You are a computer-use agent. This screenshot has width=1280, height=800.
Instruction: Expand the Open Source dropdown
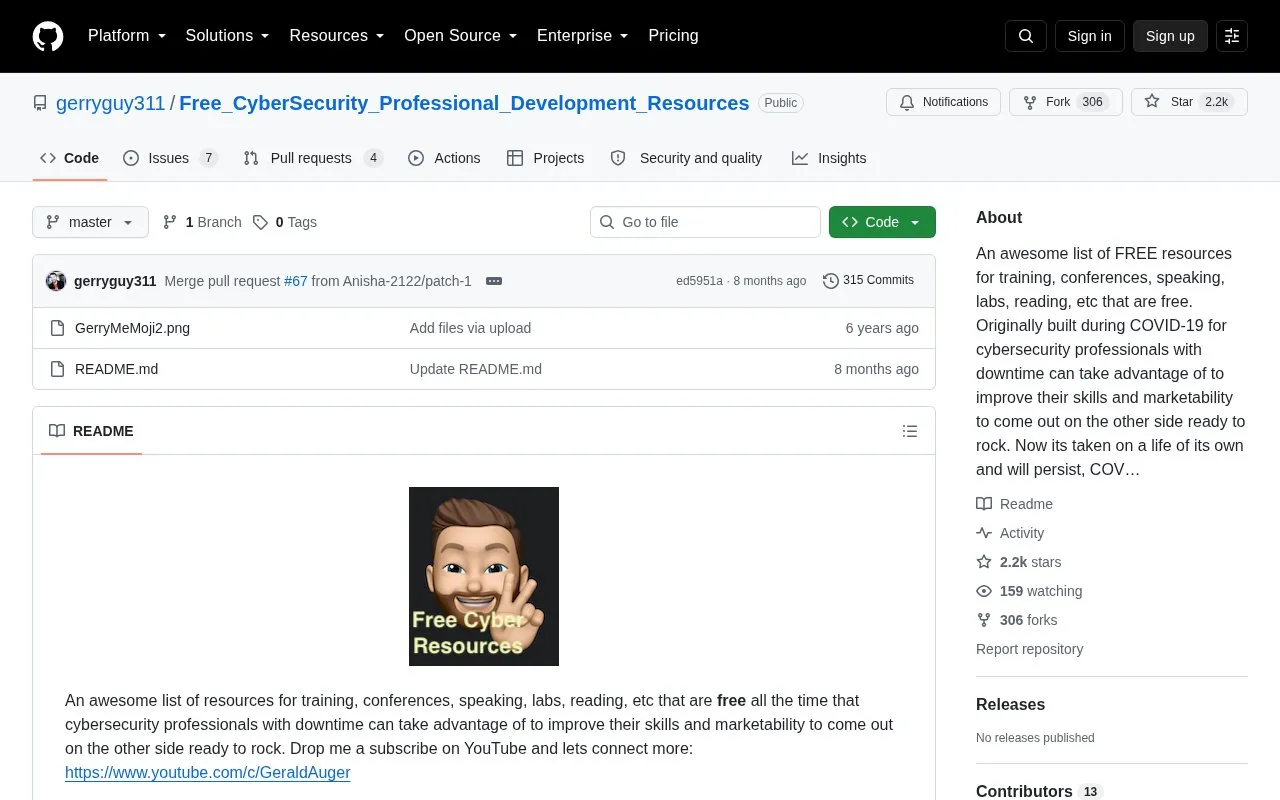pyautogui.click(x=461, y=36)
